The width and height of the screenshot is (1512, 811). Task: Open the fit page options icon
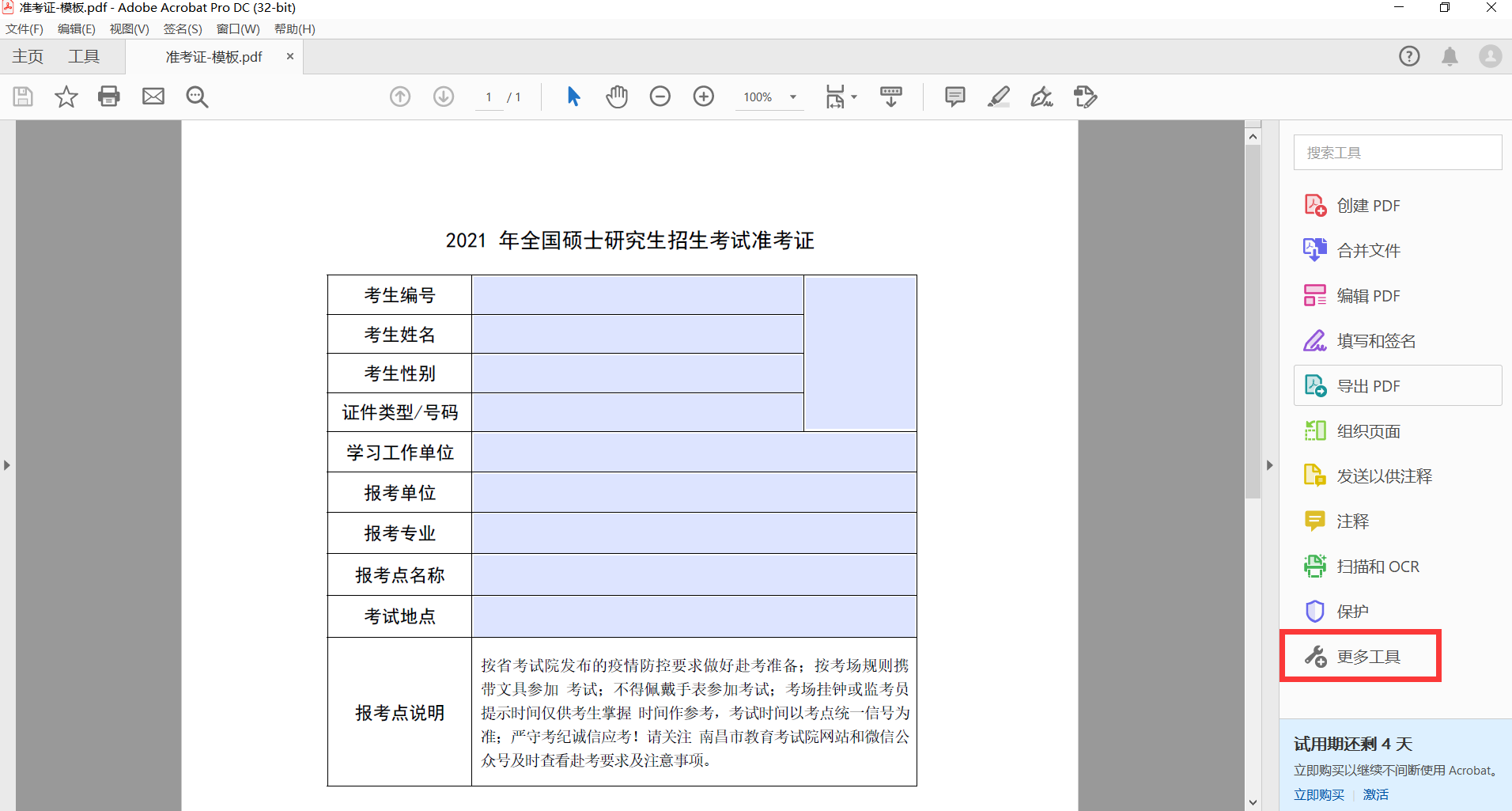(x=835, y=97)
